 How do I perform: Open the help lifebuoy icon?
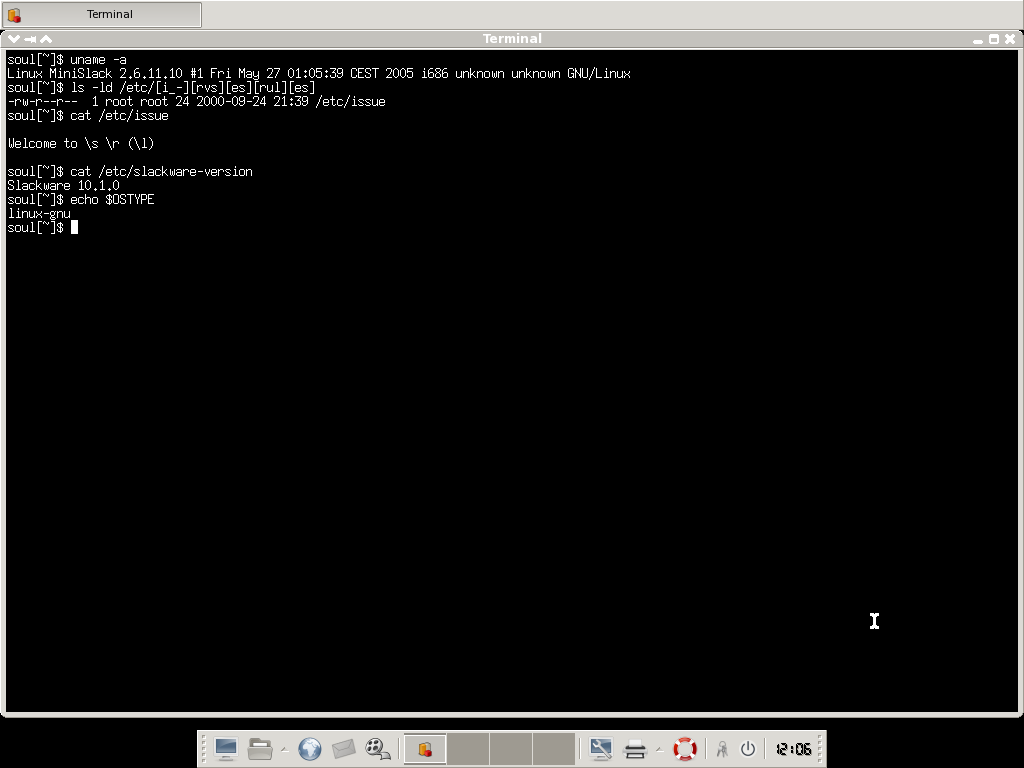[x=684, y=748]
